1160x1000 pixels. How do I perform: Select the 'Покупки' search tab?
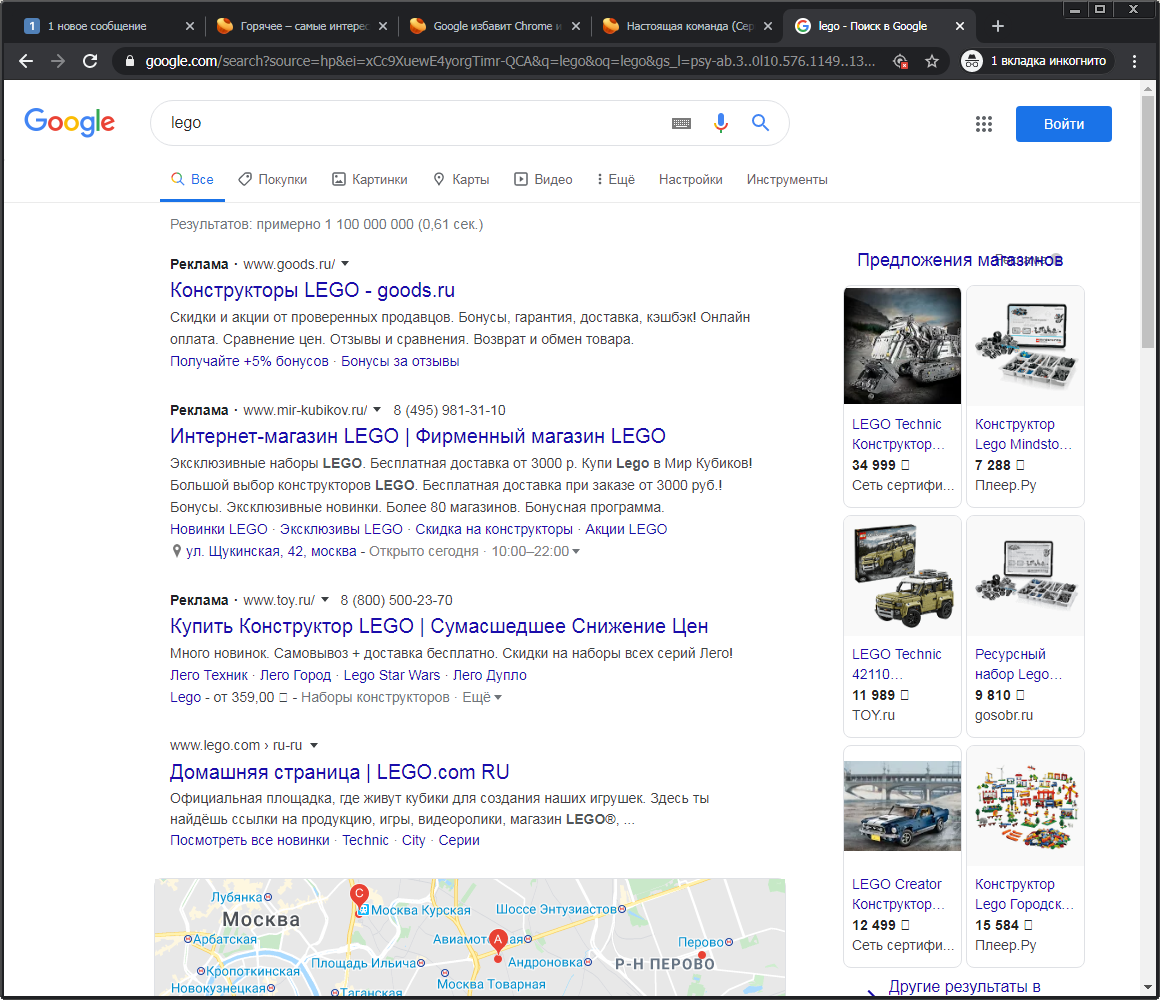pos(273,180)
